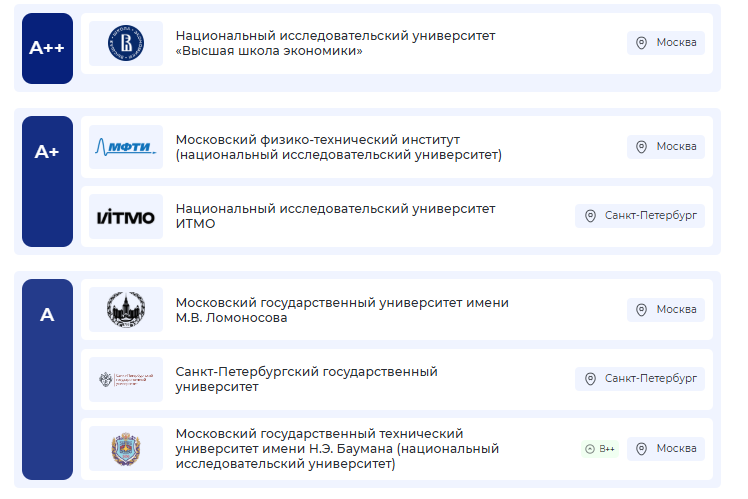The height and width of the screenshot is (499, 748).
Task: Click the location pin in Ломоносова row
Action: pos(642,310)
